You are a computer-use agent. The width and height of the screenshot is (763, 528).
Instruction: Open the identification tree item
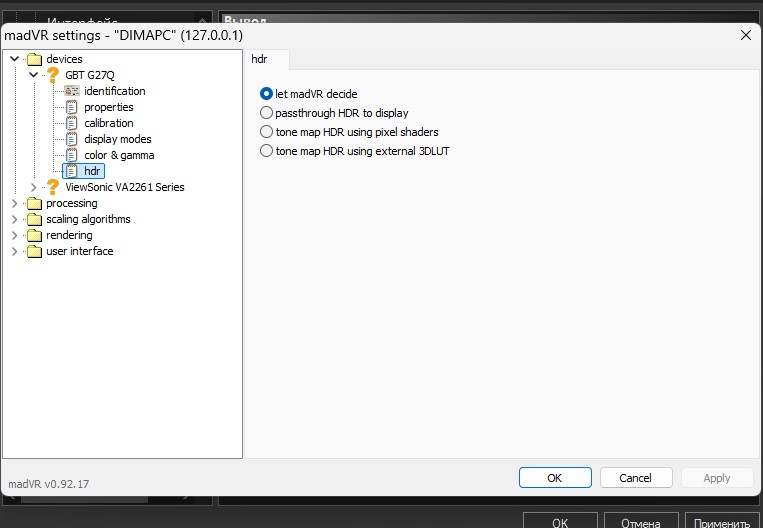click(115, 91)
